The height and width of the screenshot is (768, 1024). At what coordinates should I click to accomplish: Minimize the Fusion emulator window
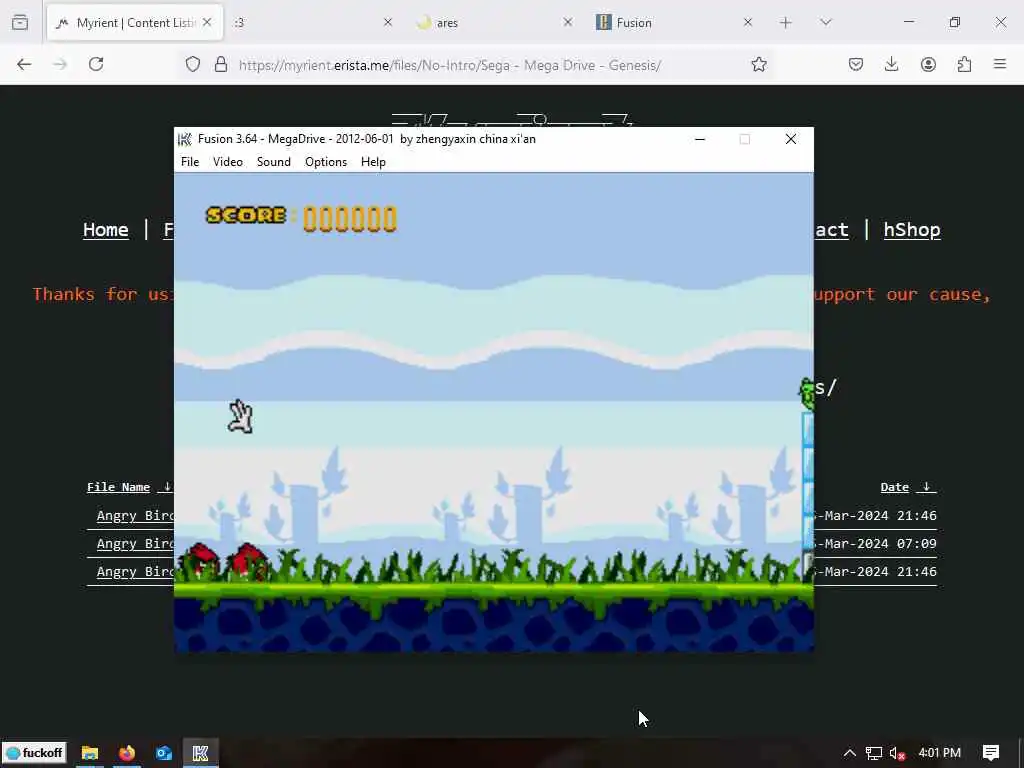pyautogui.click(x=700, y=139)
